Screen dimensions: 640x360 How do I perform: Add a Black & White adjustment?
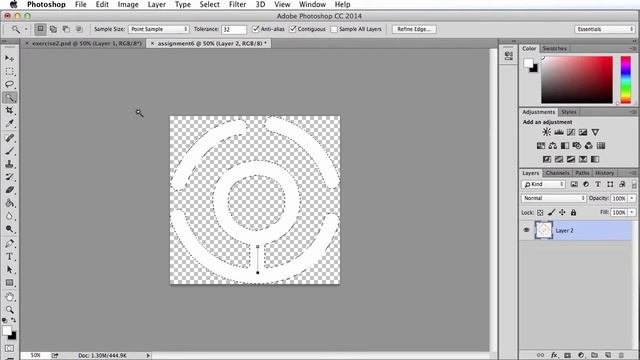565,146
